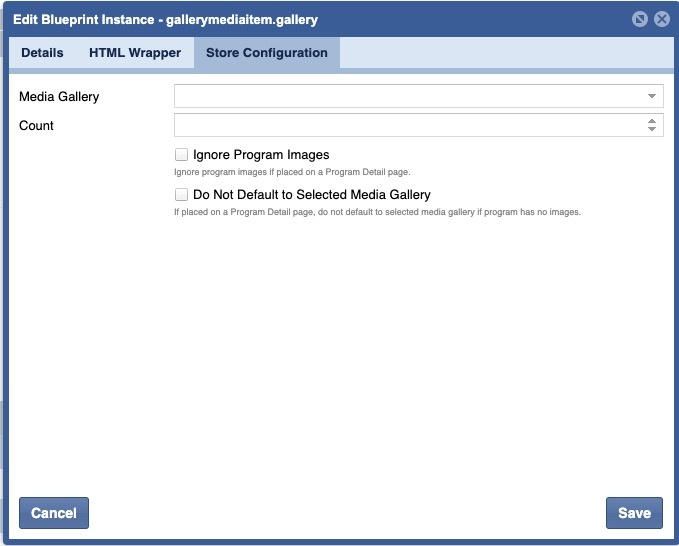Increase Count with the up spinner arrow

click(652, 121)
